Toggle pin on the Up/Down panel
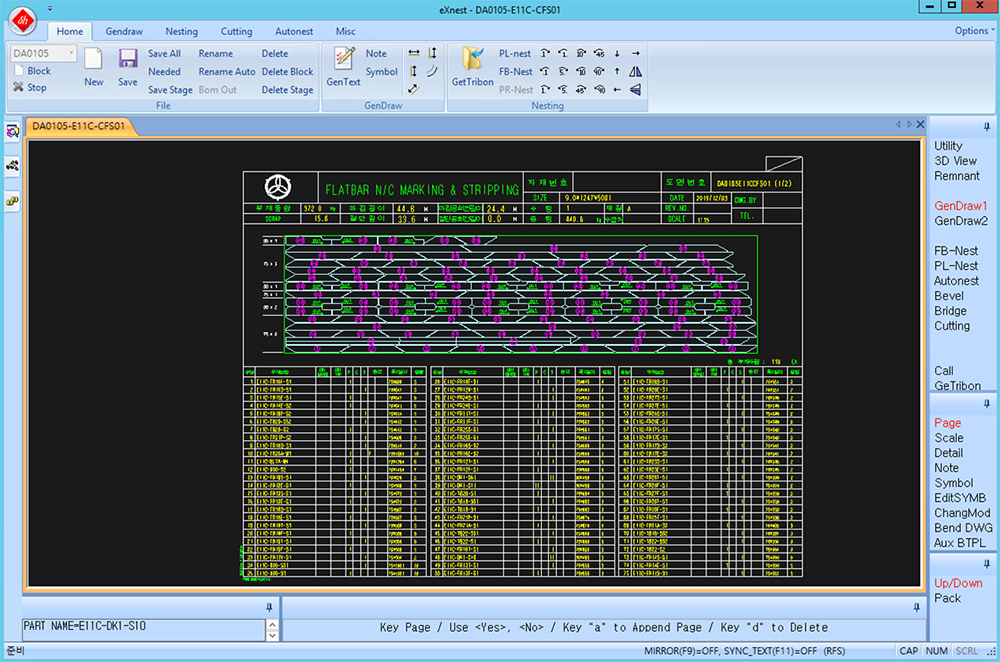This screenshot has width=1000, height=662. click(x=987, y=565)
